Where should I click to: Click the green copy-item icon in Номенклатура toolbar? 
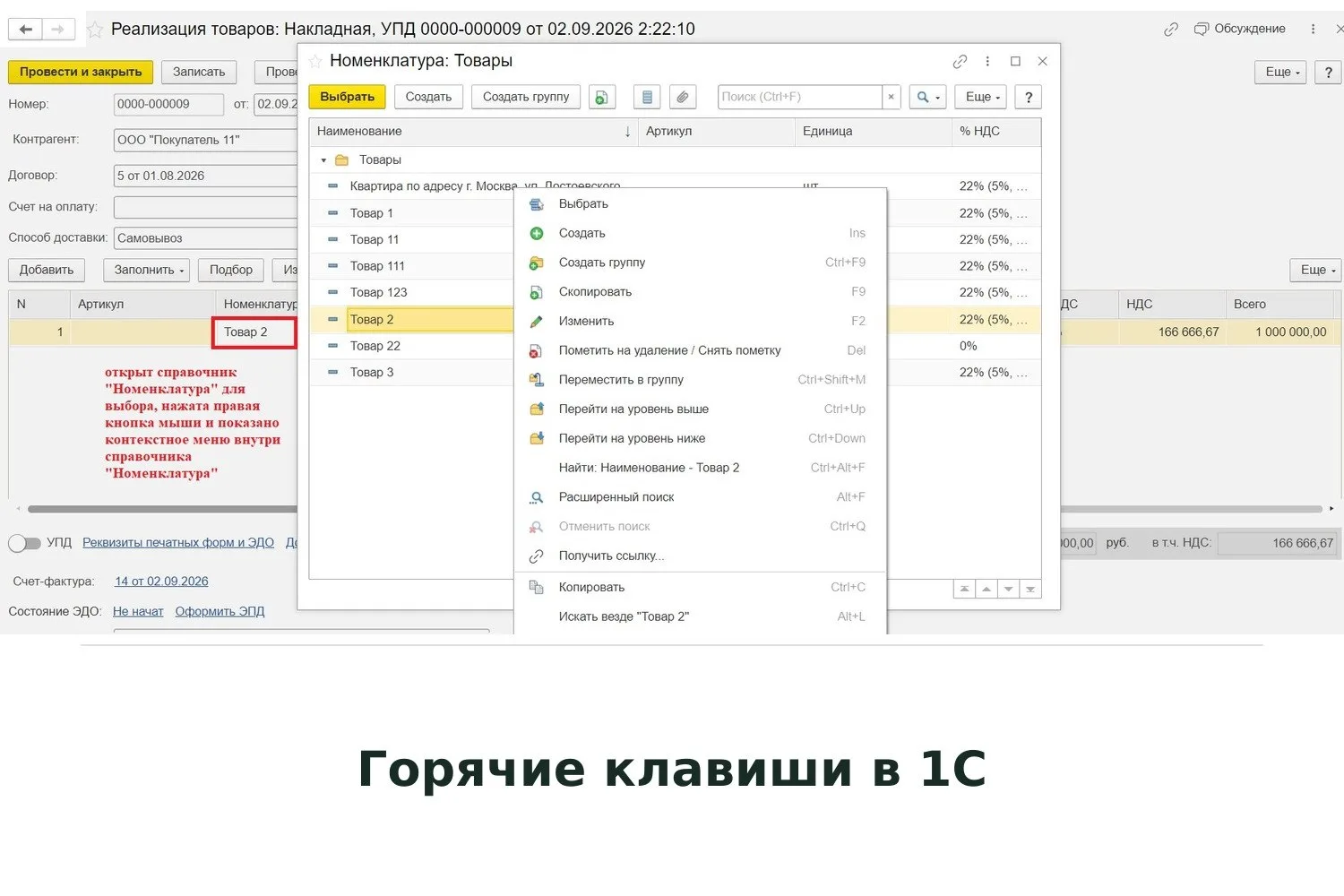(x=602, y=97)
